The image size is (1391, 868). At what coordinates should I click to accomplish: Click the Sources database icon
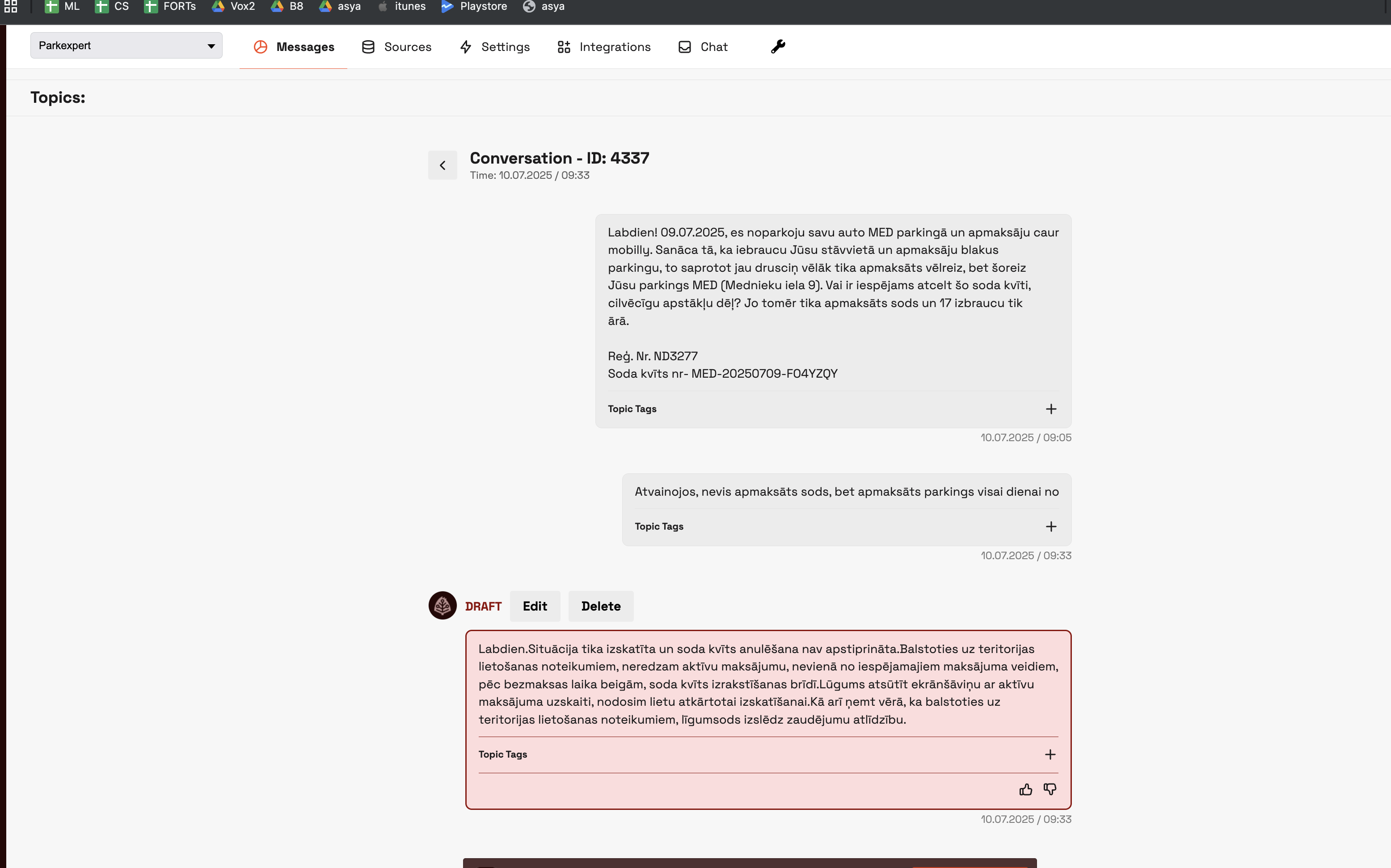[368, 47]
